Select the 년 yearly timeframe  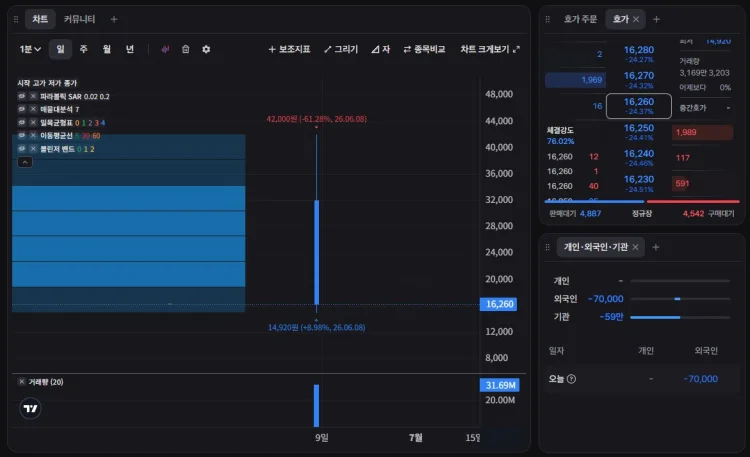(130, 49)
